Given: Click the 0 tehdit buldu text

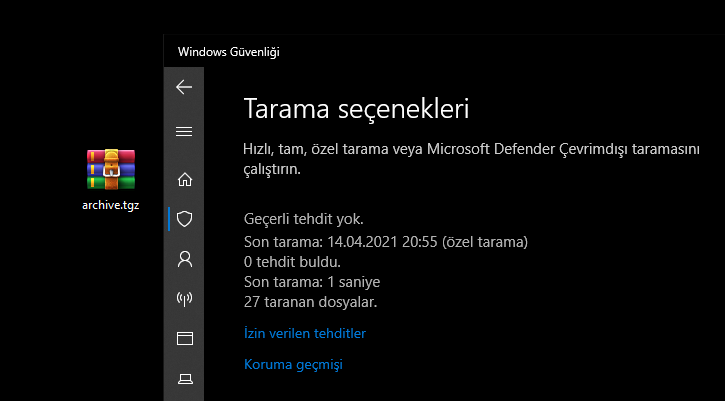Looking at the screenshot, I should click(292, 262).
